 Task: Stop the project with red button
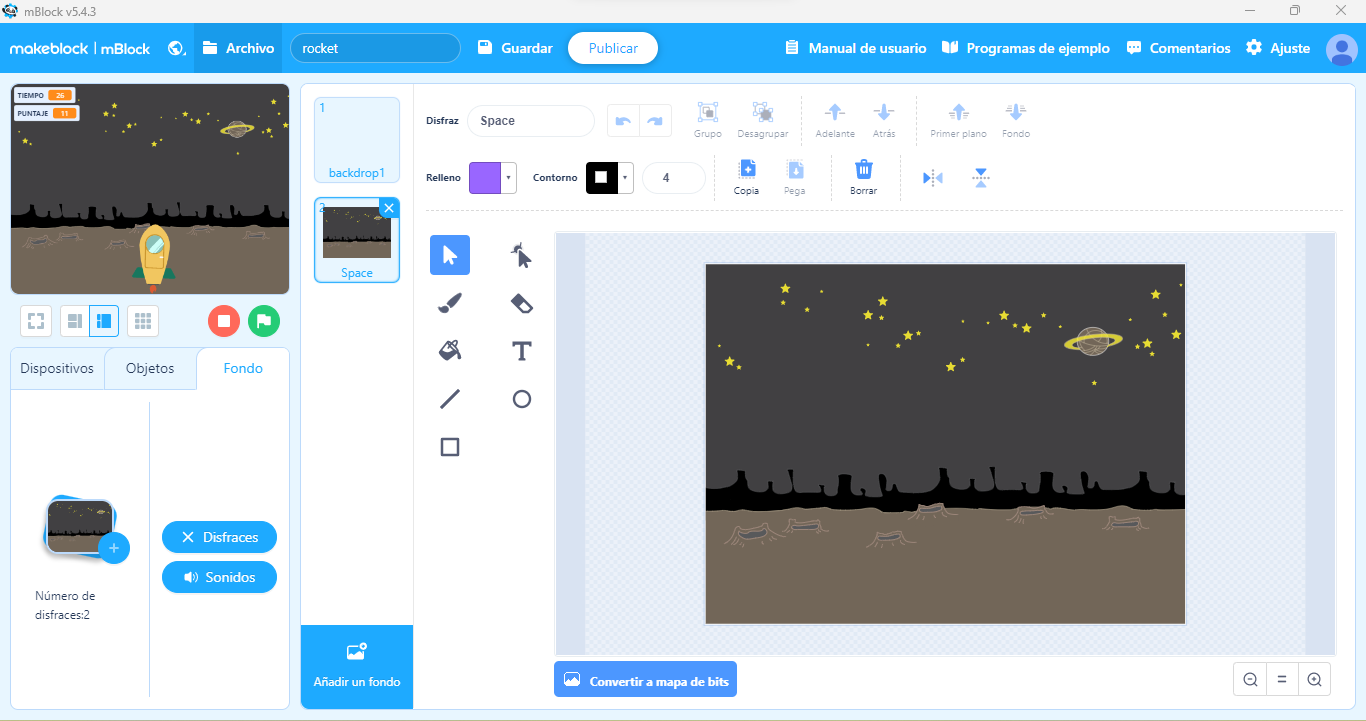coord(224,321)
